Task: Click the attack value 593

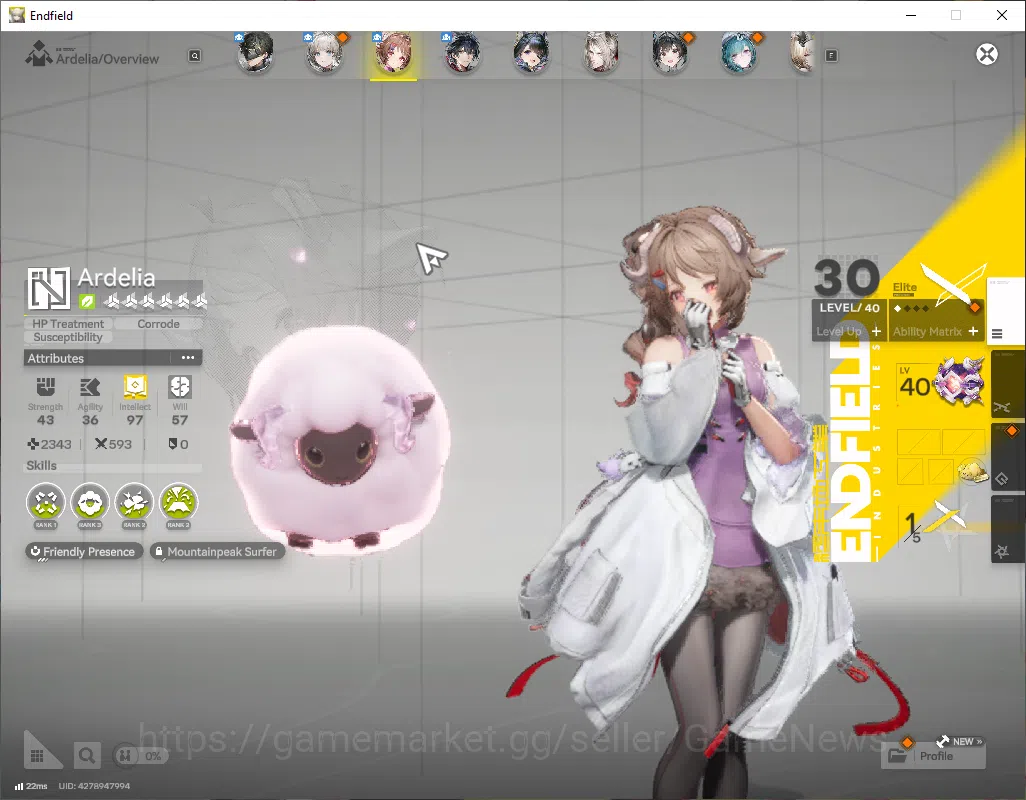Action: pos(120,444)
